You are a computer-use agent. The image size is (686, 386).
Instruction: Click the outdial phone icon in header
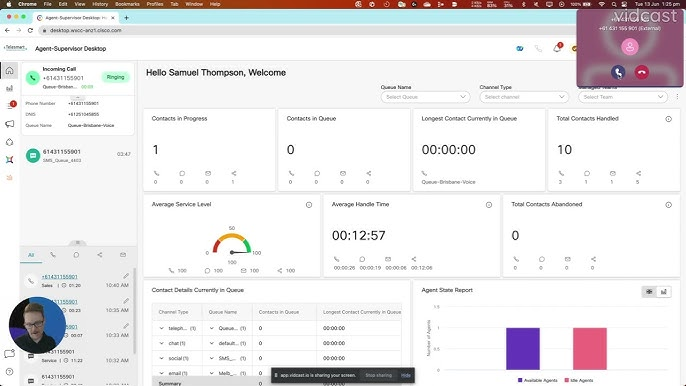pyautogui.click(x=538, y=49)
